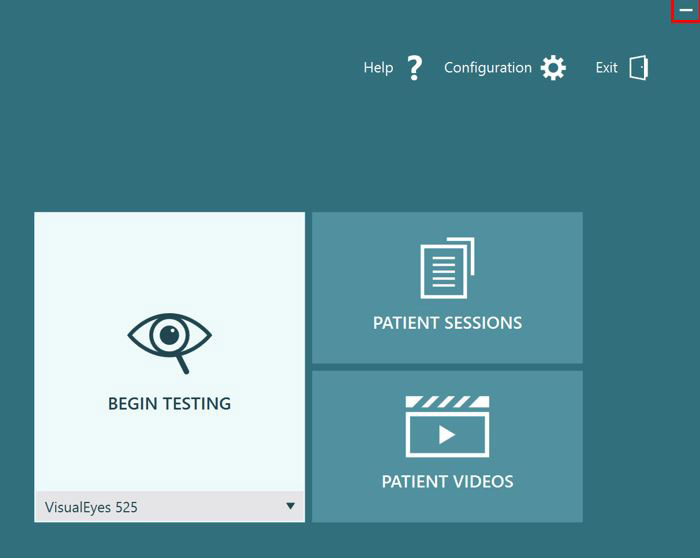Viewport: 700px width, 558px height.
Task: Open the PATIENT VIDEOS tile label
Action: click(x=447, y=482)
